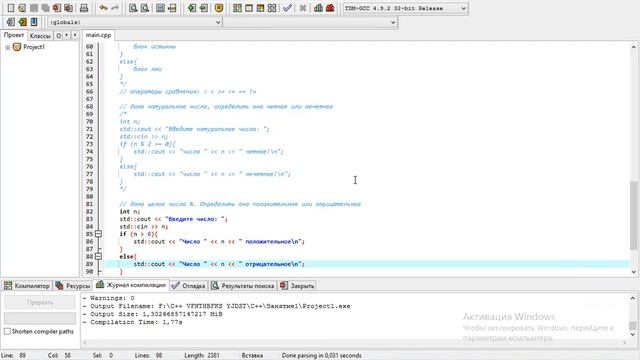This screenshot has height=360, width=640.
Task: Open the Ресурсы bottom tab
Action: tap(73, 286)
